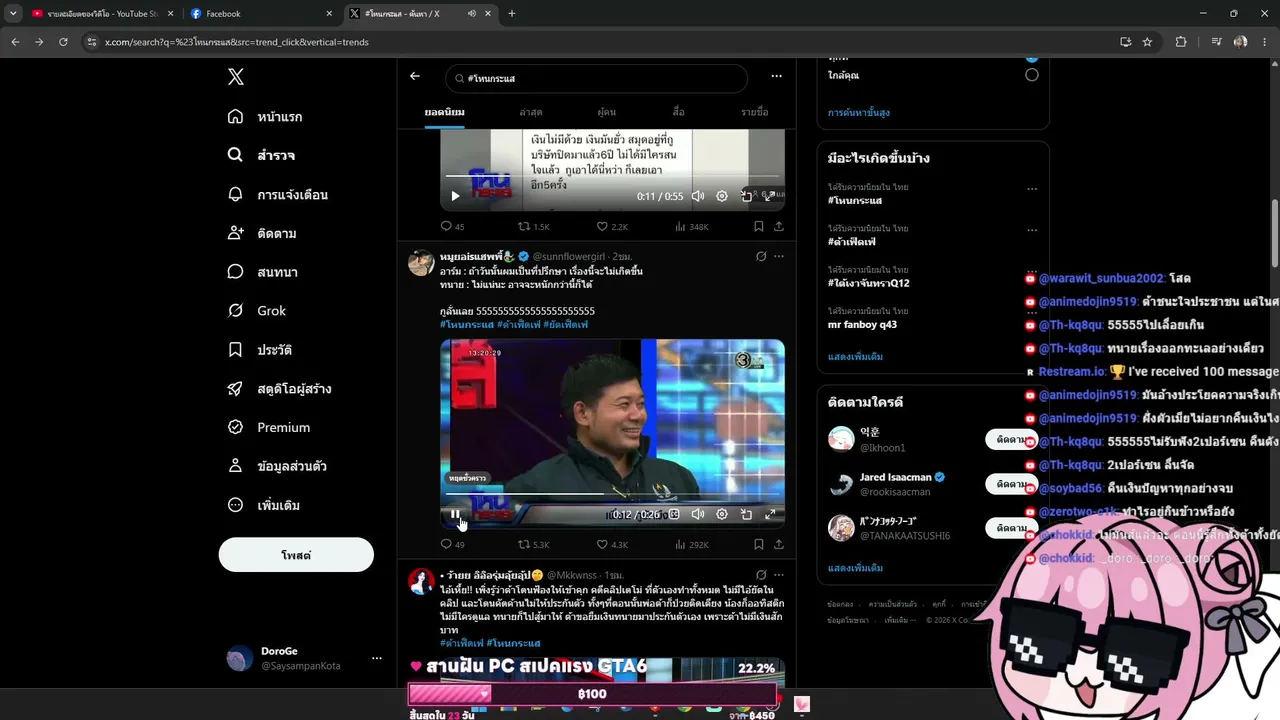Play the 0:11/0:55 video

455,196
